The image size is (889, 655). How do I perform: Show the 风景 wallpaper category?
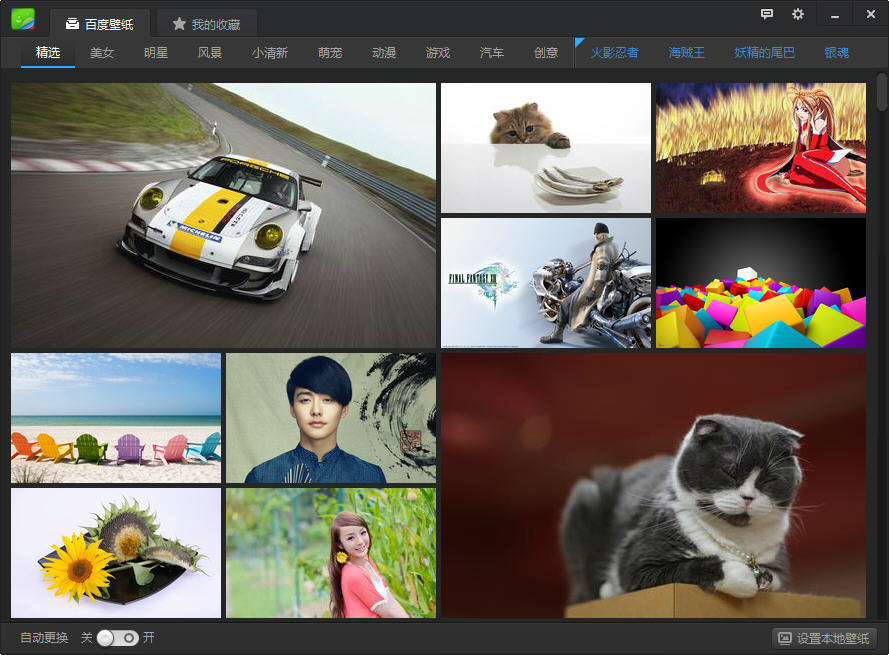[209, 53]
